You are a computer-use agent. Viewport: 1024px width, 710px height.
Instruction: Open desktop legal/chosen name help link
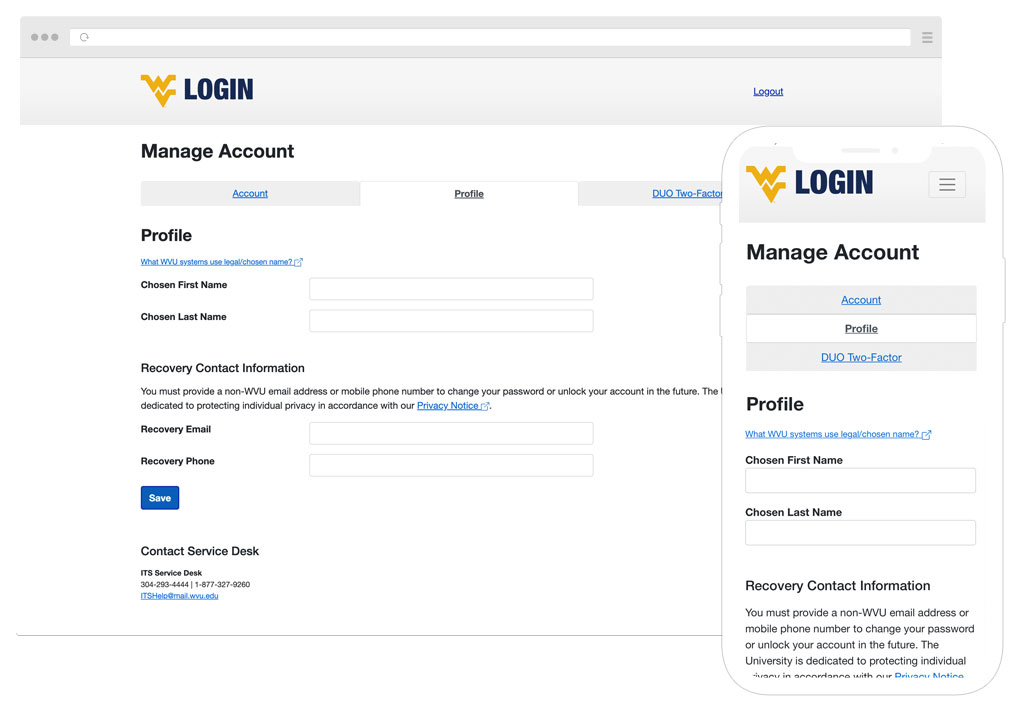point(217,262)
